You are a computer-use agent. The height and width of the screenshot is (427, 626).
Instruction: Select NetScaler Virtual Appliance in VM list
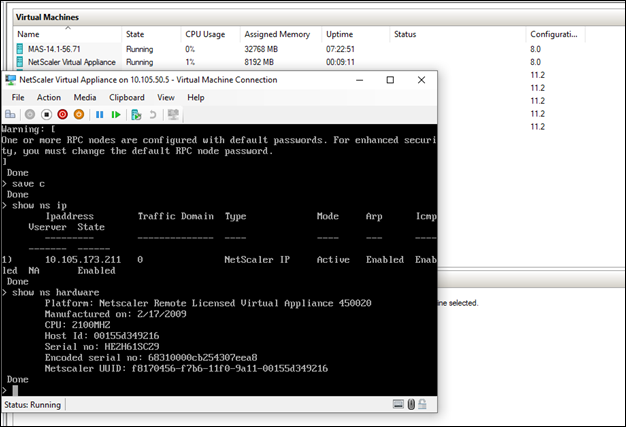point(71,62)
